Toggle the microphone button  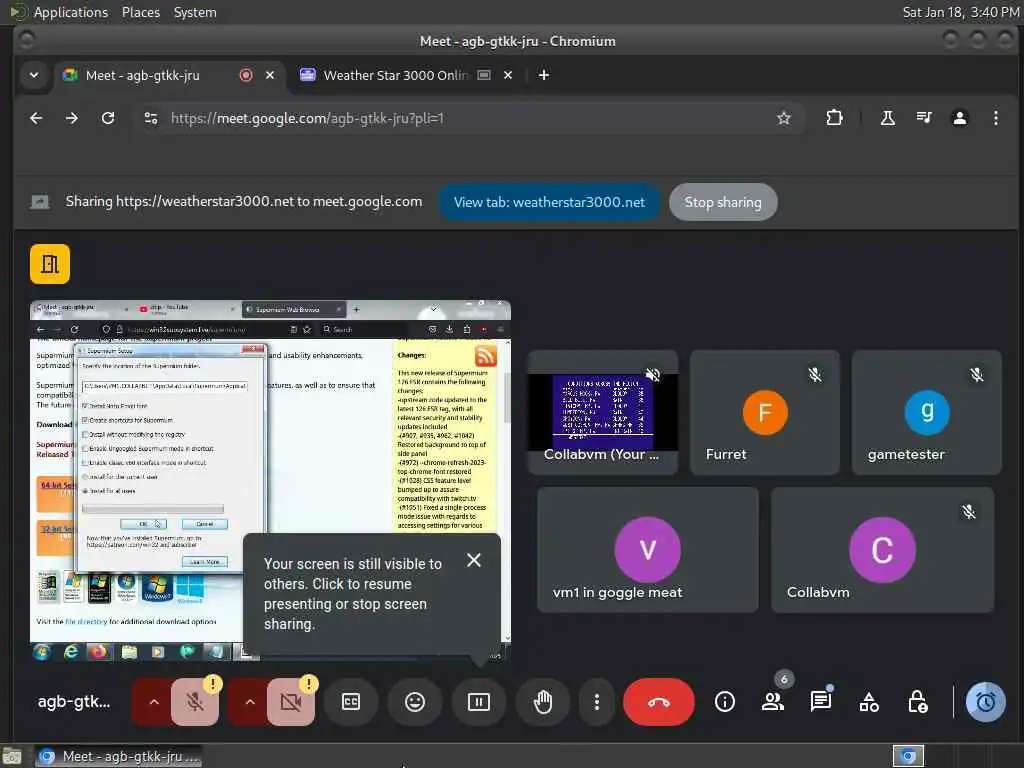195,702
